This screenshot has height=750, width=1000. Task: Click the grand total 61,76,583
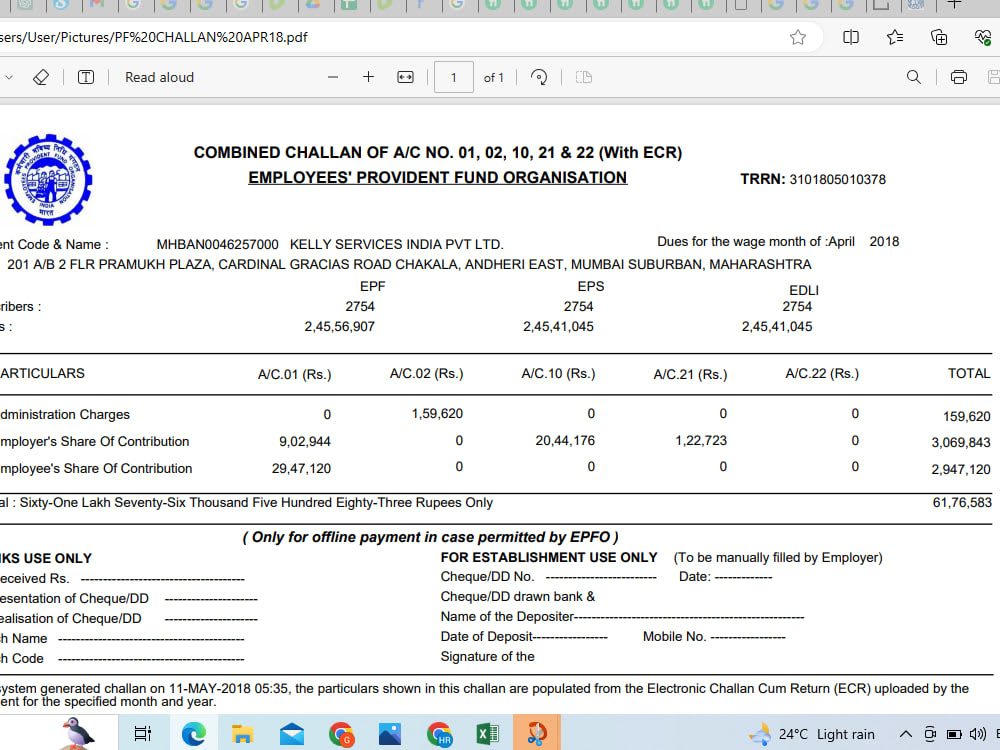point(962,503)
